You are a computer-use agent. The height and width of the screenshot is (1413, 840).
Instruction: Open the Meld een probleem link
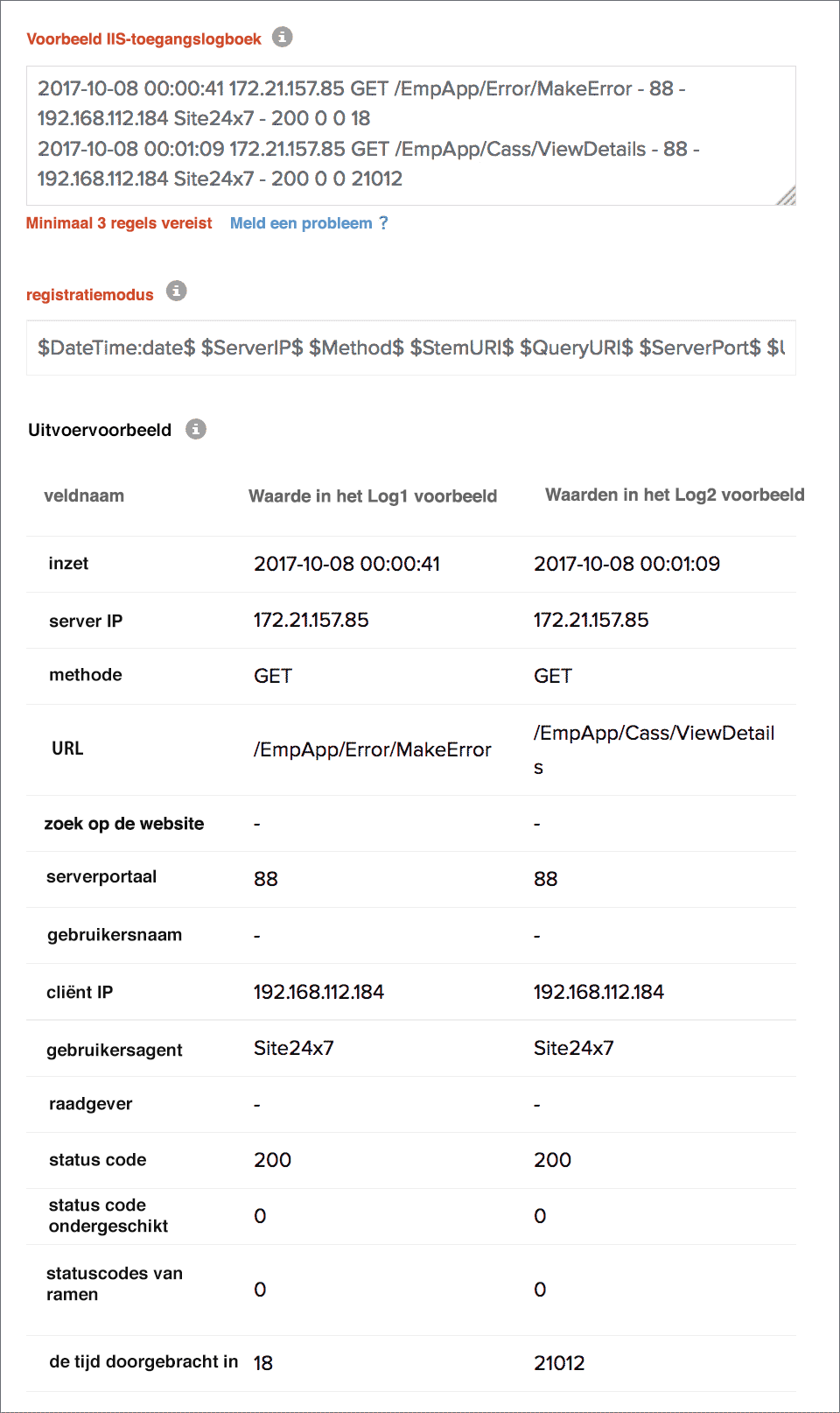[x=301, y=223]
